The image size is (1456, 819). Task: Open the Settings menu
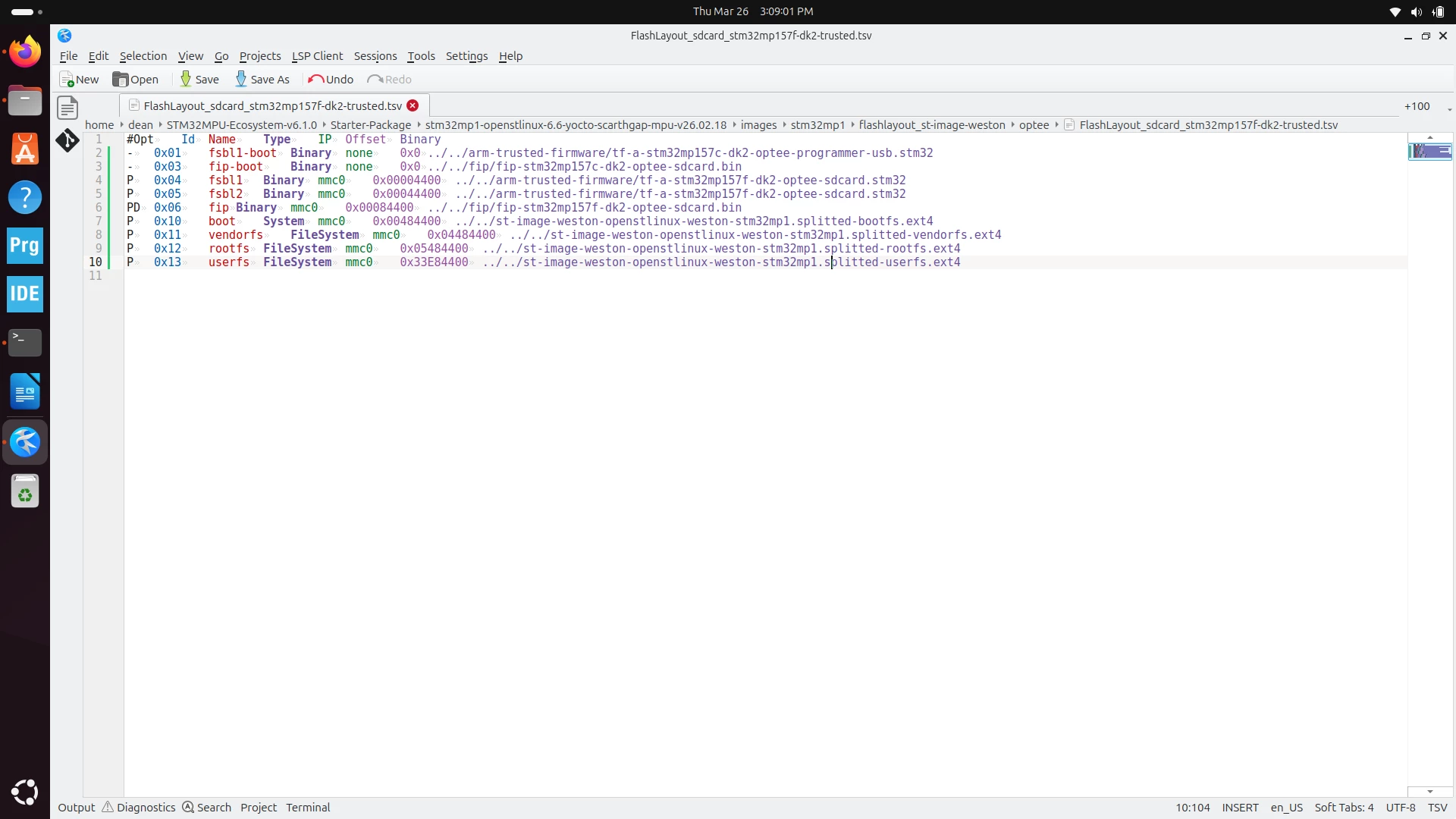(466, 56)
